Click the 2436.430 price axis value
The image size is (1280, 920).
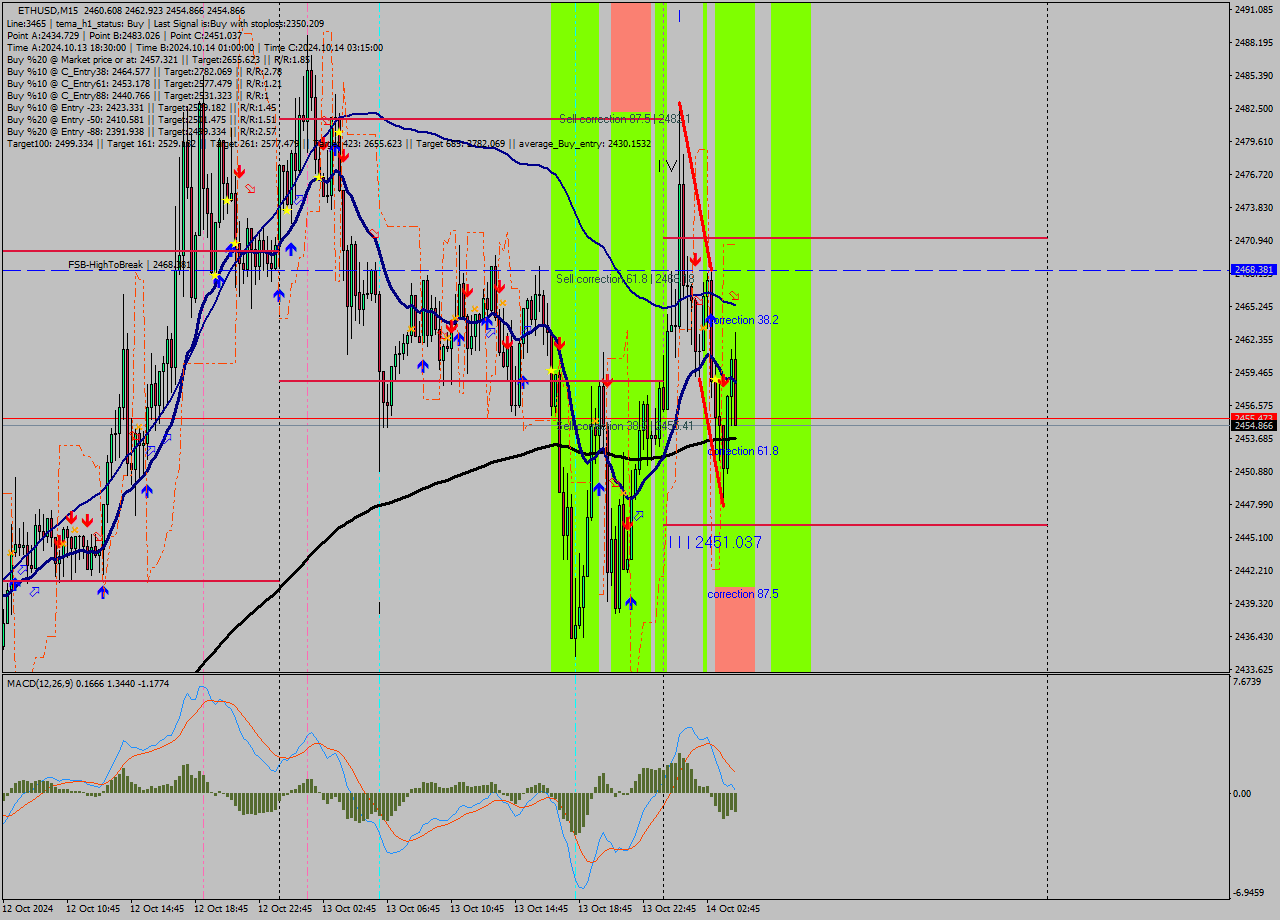[x=1254, y=636]
